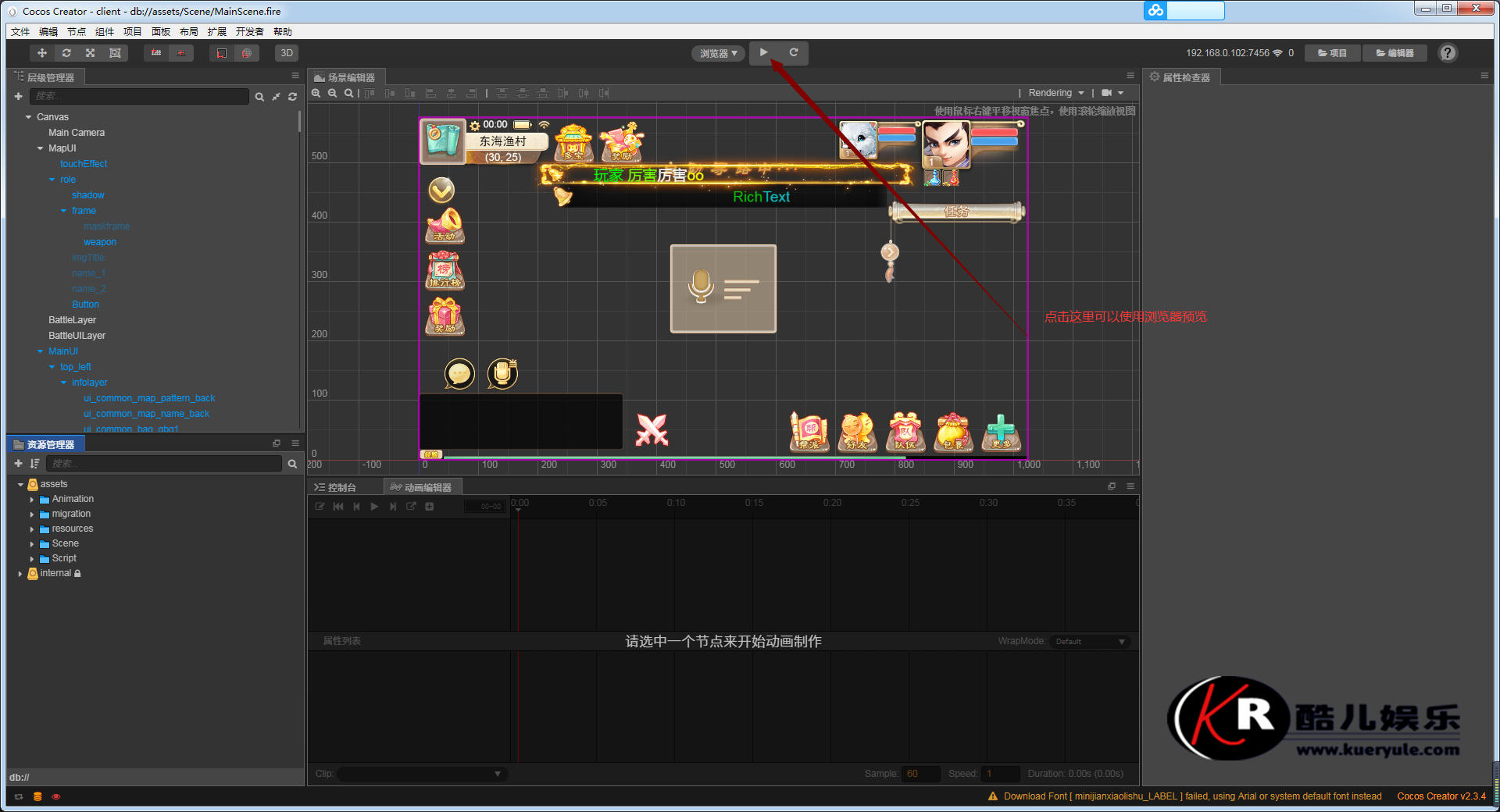Open the 组件 menu
Image resolution: width=1500 pixels, height=812 pixels.
105,32
